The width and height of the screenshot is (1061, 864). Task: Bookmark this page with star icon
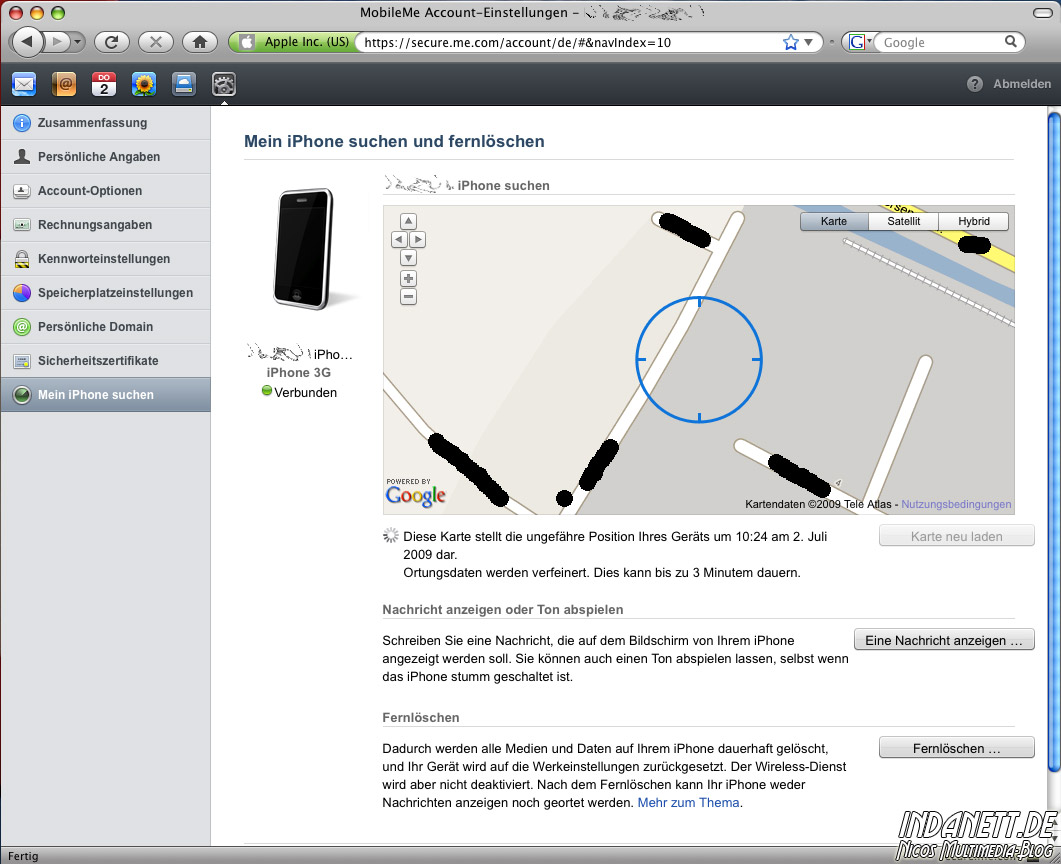coord(790,43)
